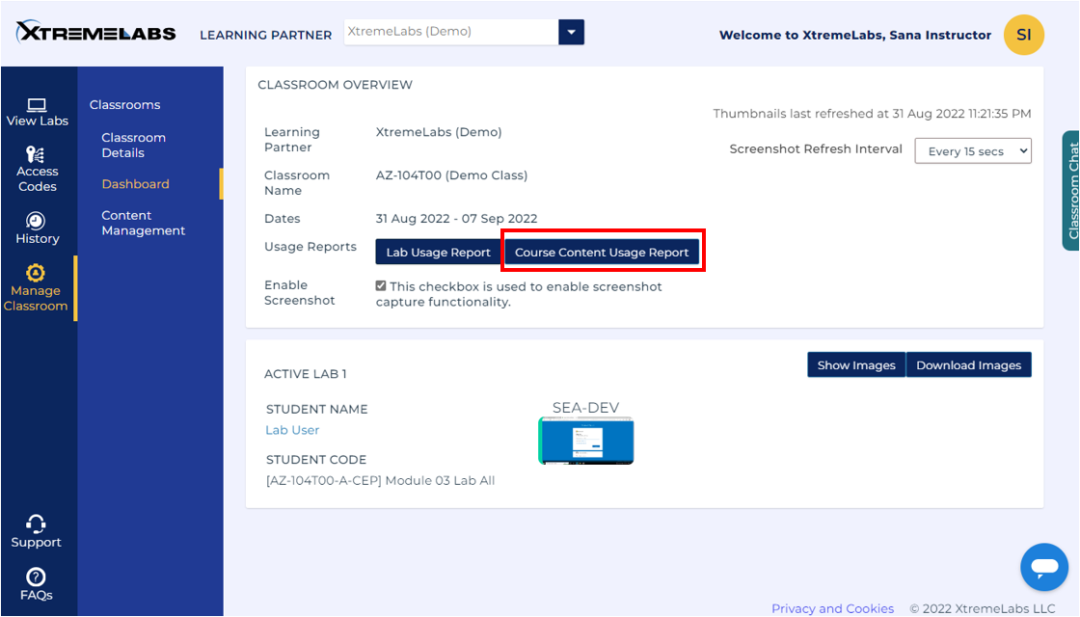Click the SI profile avatar
Screen dimensions: 1080x617
(x=1023, y=34)
